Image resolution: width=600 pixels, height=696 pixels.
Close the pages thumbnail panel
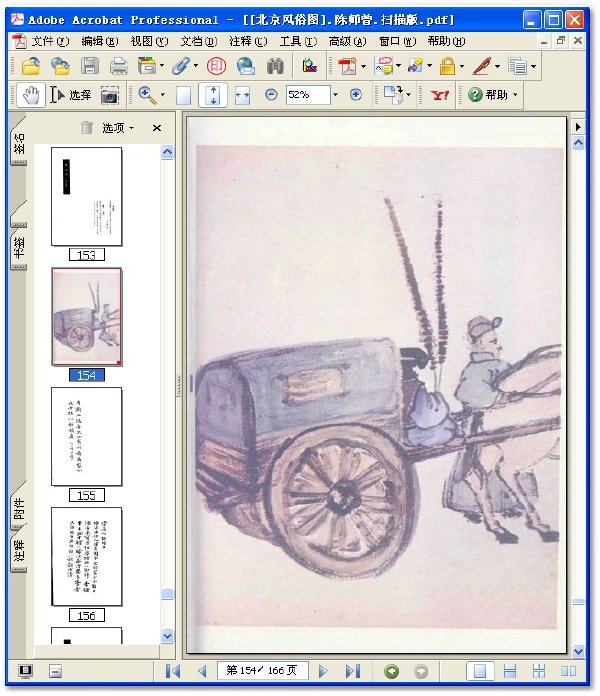coord(157,128)
